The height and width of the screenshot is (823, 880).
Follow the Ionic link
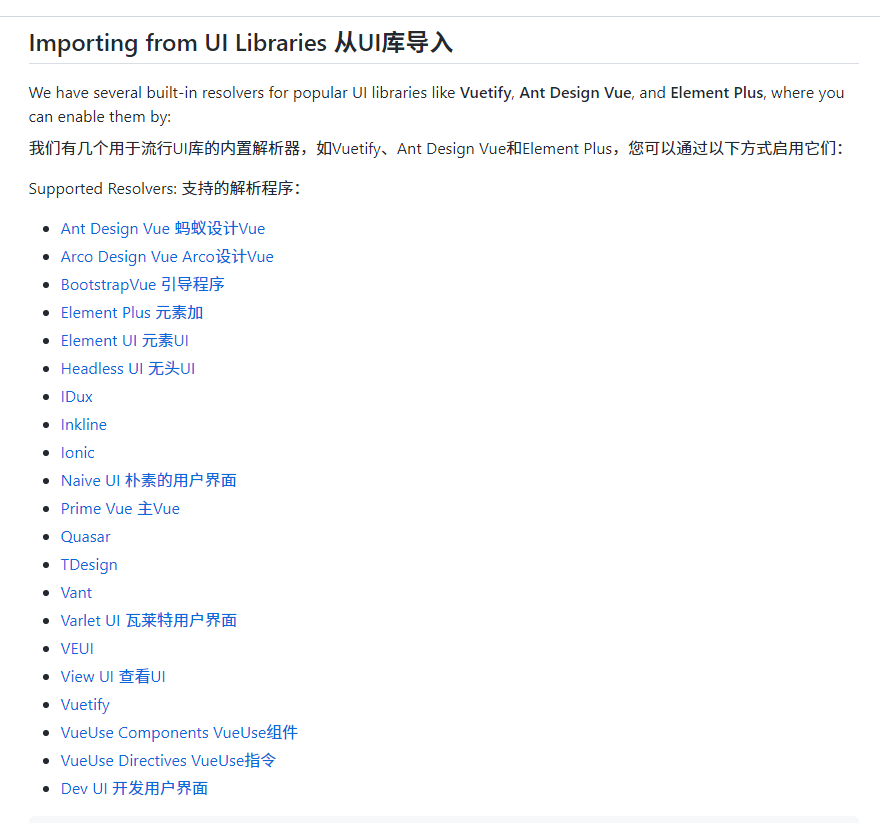click(77, 453)
